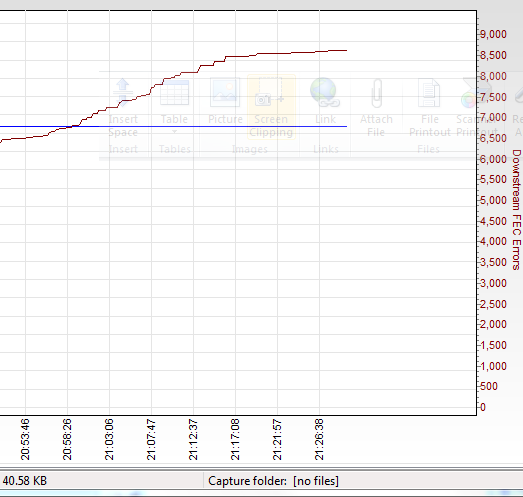Viewport: 523px width, 497px height.
Task: Open the faded Table ribbon icon
Action: [174, 92]
